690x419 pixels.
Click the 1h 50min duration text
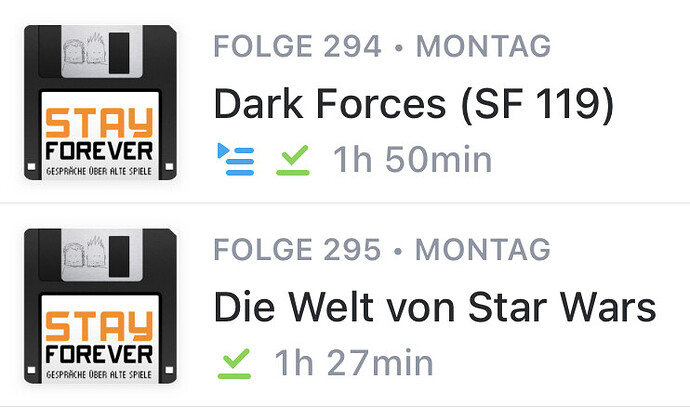(412, 159)
